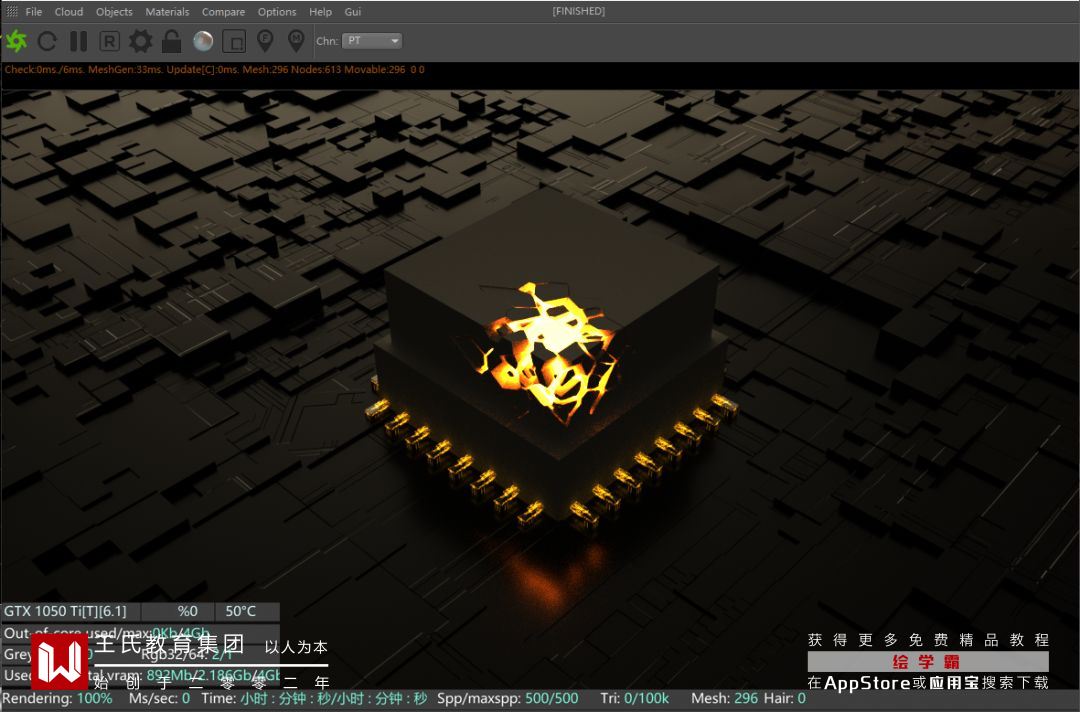1080x712 pixels.
Task: Toggle clay mode sphere icon
Action: click(x=203, y=41)
